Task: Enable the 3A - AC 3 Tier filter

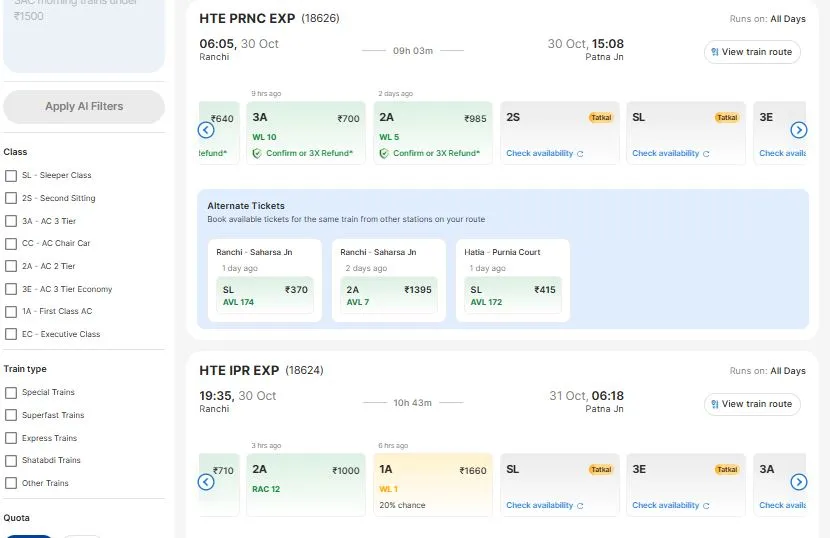Action: pyautogui.click(x=11, y=221)
